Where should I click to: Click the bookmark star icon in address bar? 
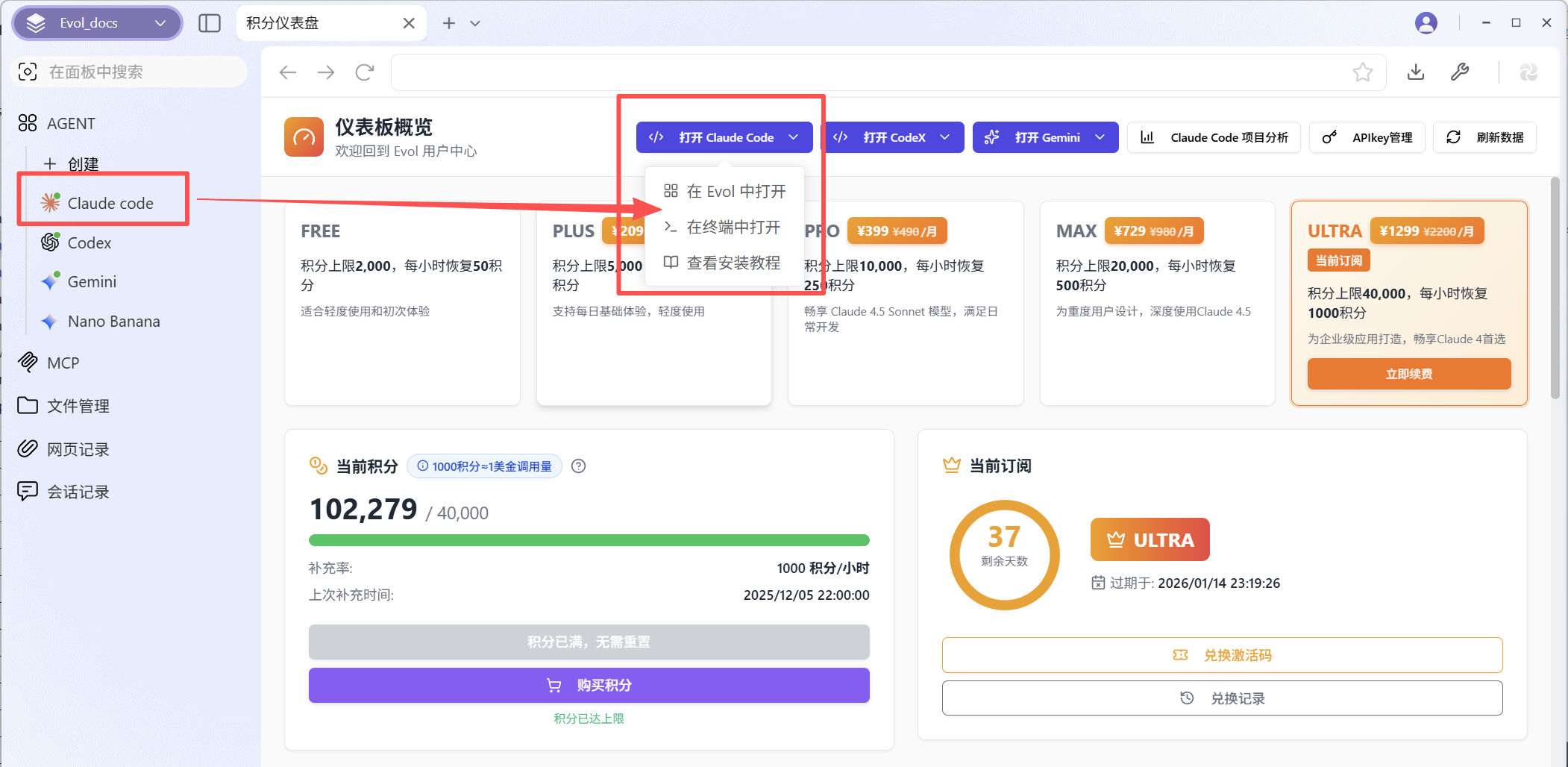tap(1362, 72)
